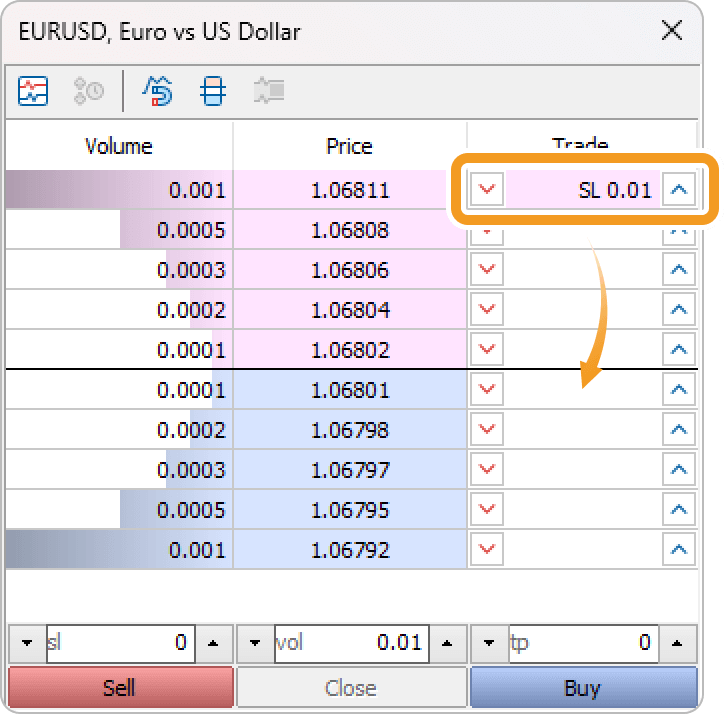This screenshot has height=714, width=724.
Task: Click the Volume column header
Action: [x=119, y=146]
